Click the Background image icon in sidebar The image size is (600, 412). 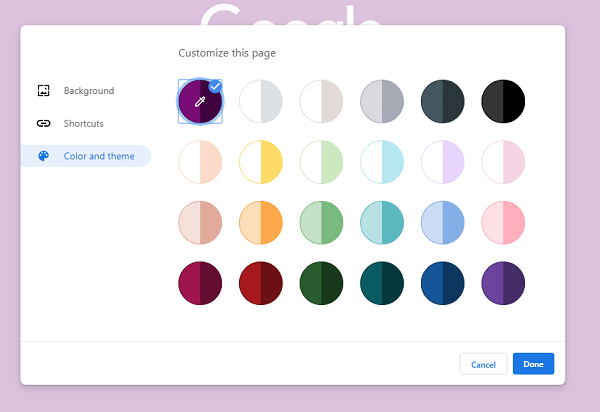(x=43, y=91)
